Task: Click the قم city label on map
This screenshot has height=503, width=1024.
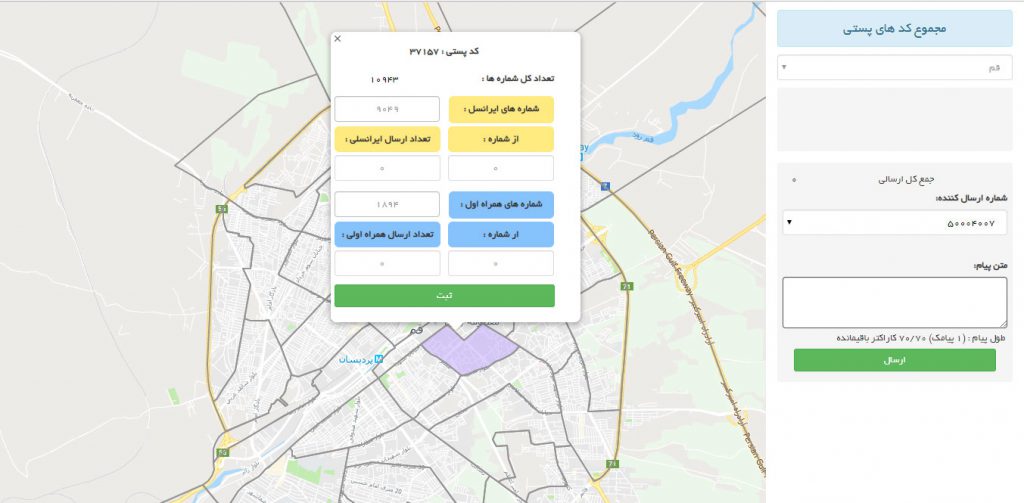Action: point(416,333)
